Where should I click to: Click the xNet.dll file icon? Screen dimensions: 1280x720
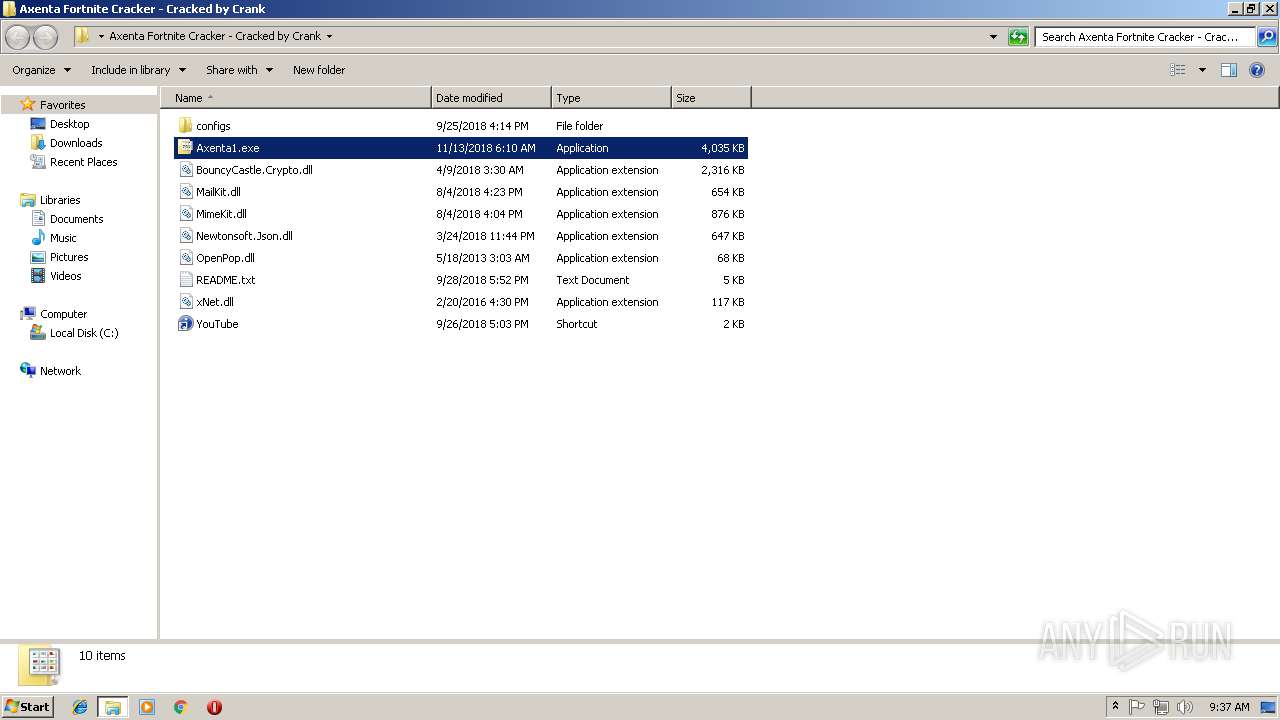(185, 302)
